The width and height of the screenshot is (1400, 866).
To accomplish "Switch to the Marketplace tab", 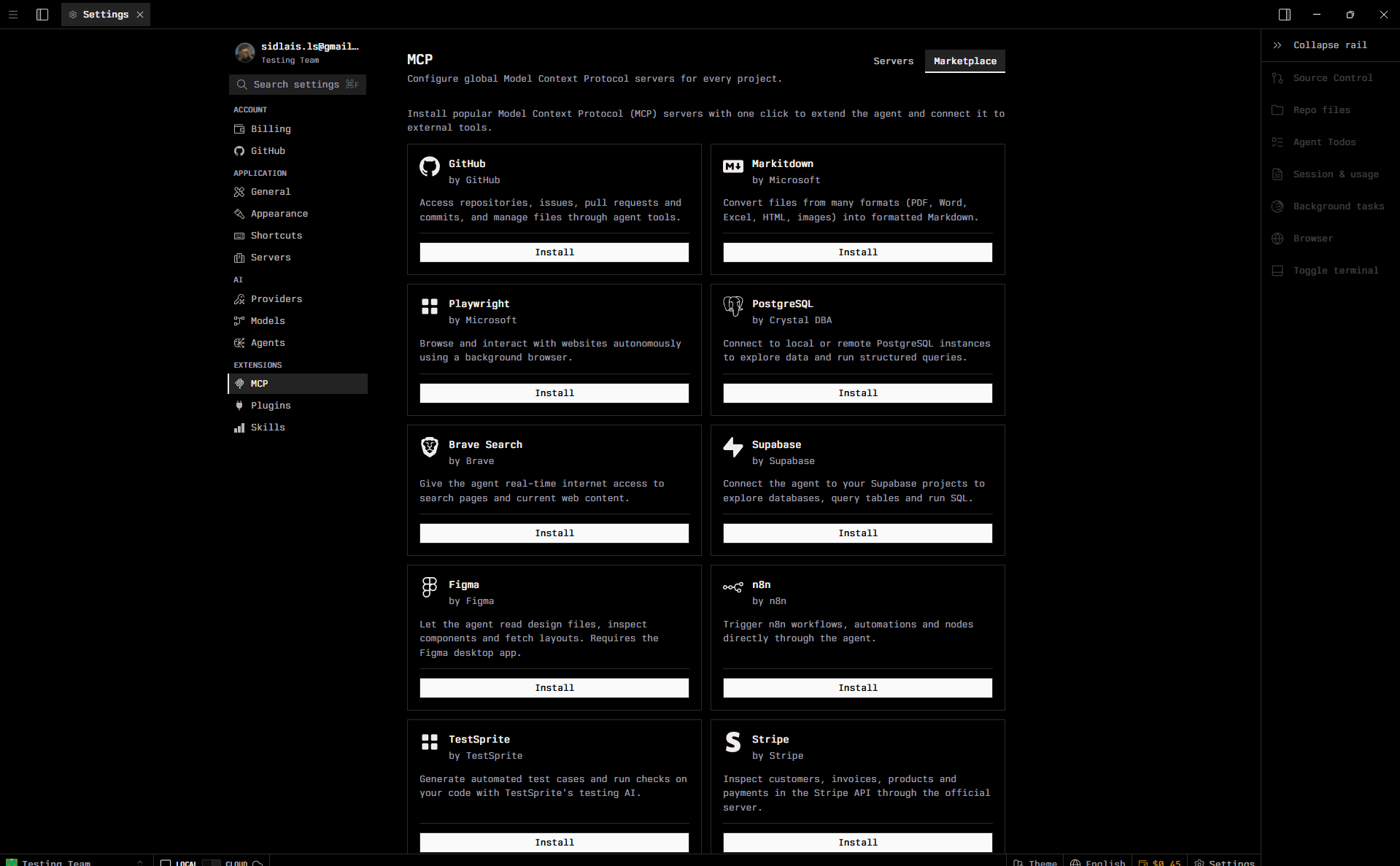I will point(964,61).
